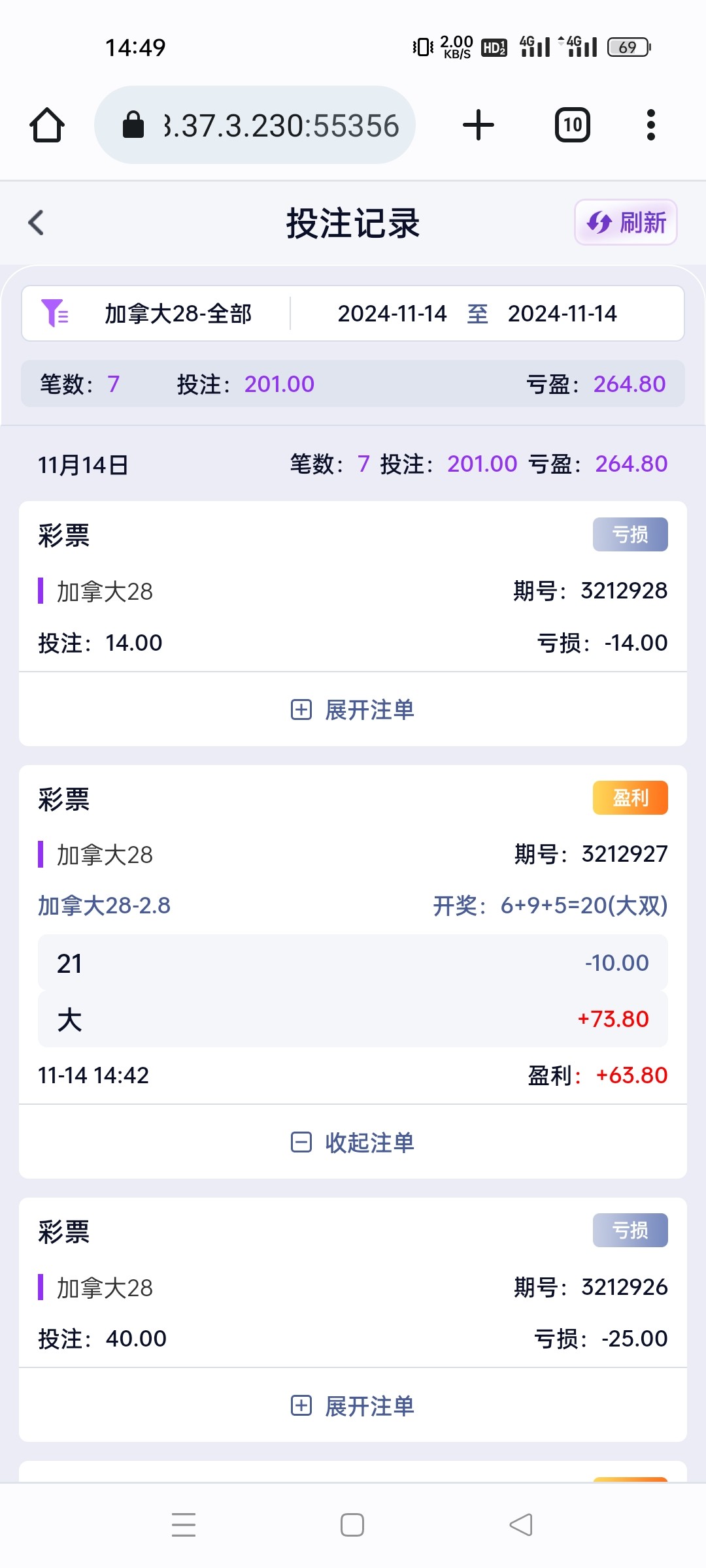The image size is (706, 1568).
Task: Open a new browser tab
Action: (478, 125)
